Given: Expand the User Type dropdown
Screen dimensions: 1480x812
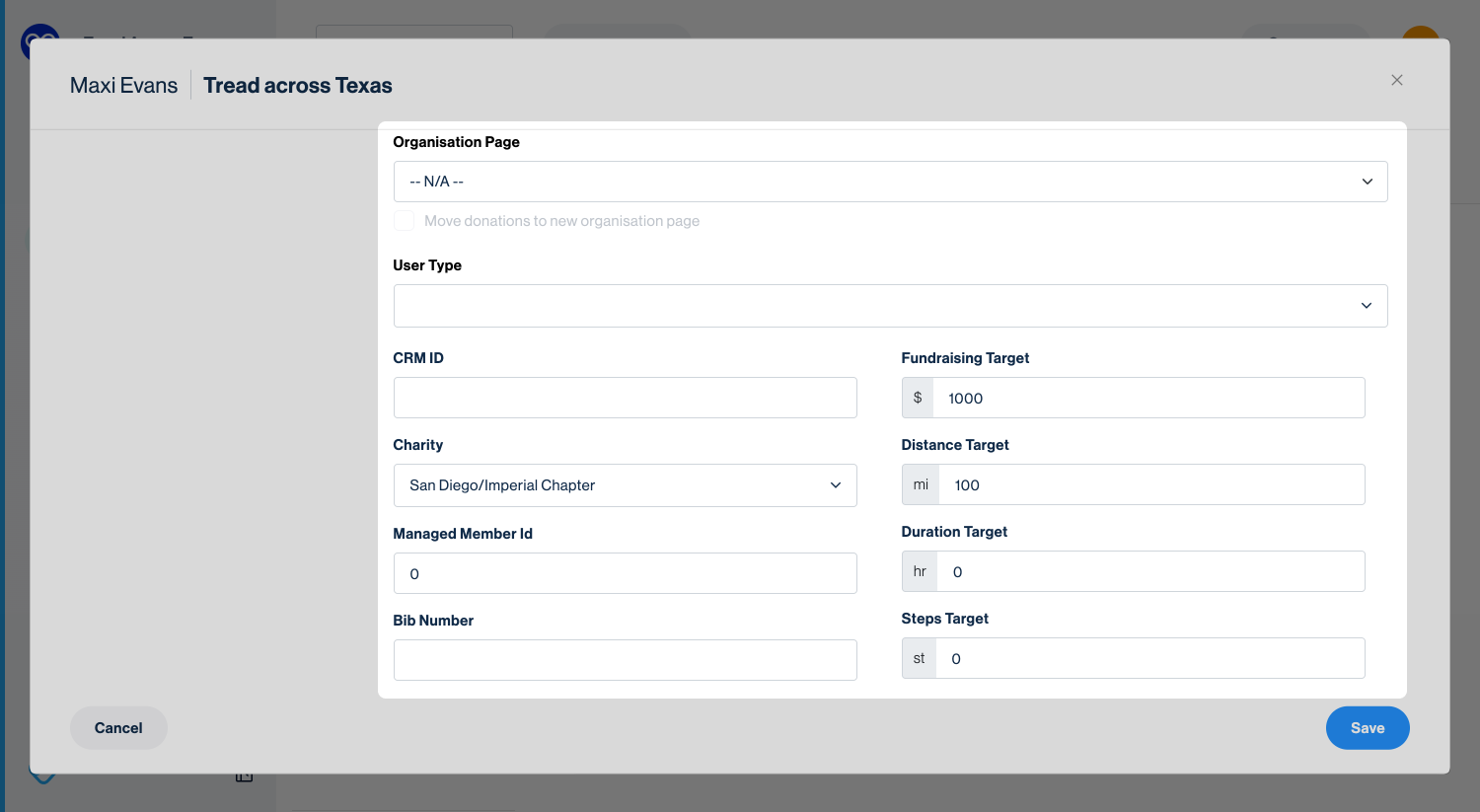Looking at the screenshot, I should [x=889, y=306].
